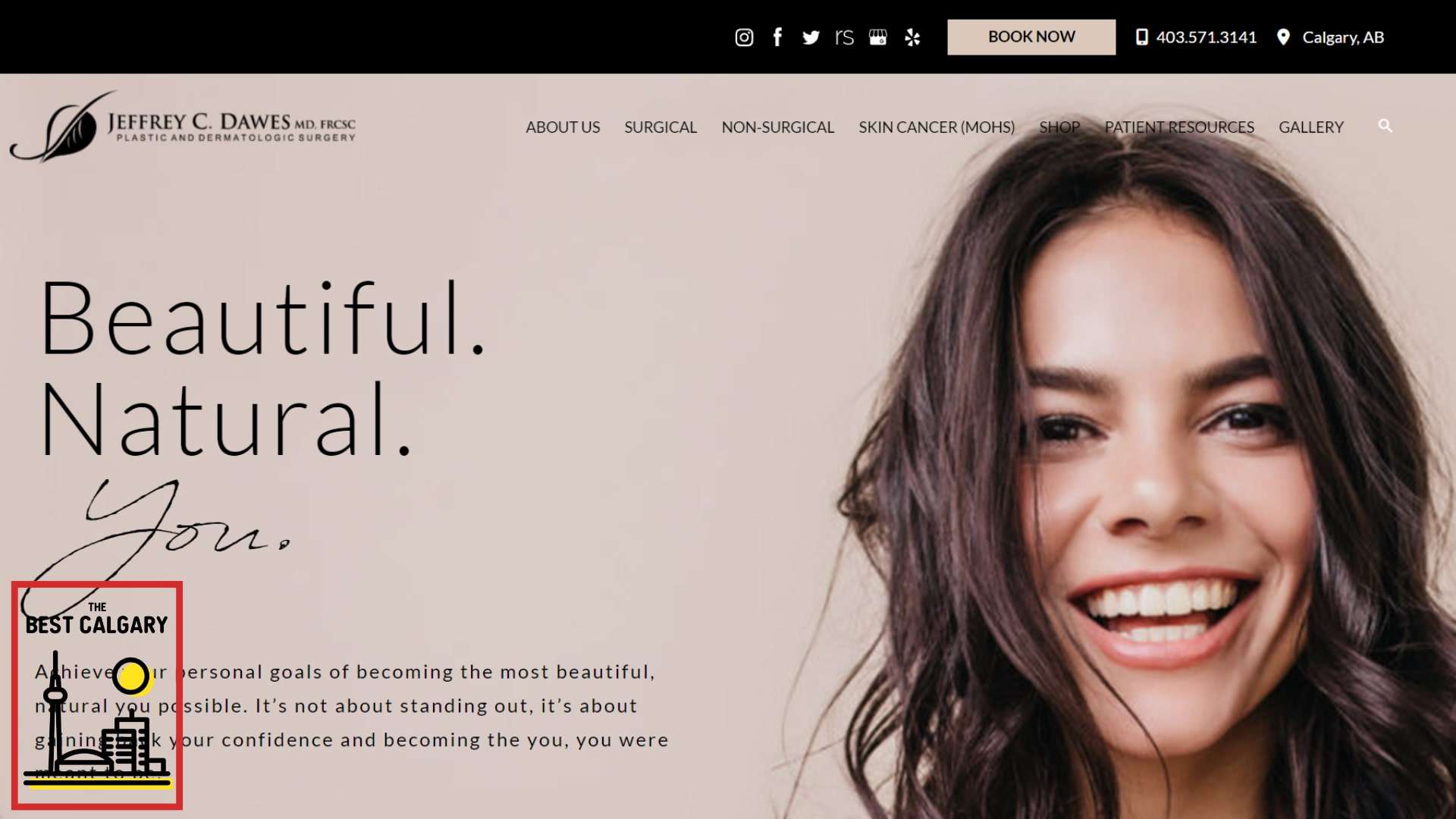Select the GALLERY menu item
The width and height of the screenshot is (1456, 819).
tap(1311, 127)
